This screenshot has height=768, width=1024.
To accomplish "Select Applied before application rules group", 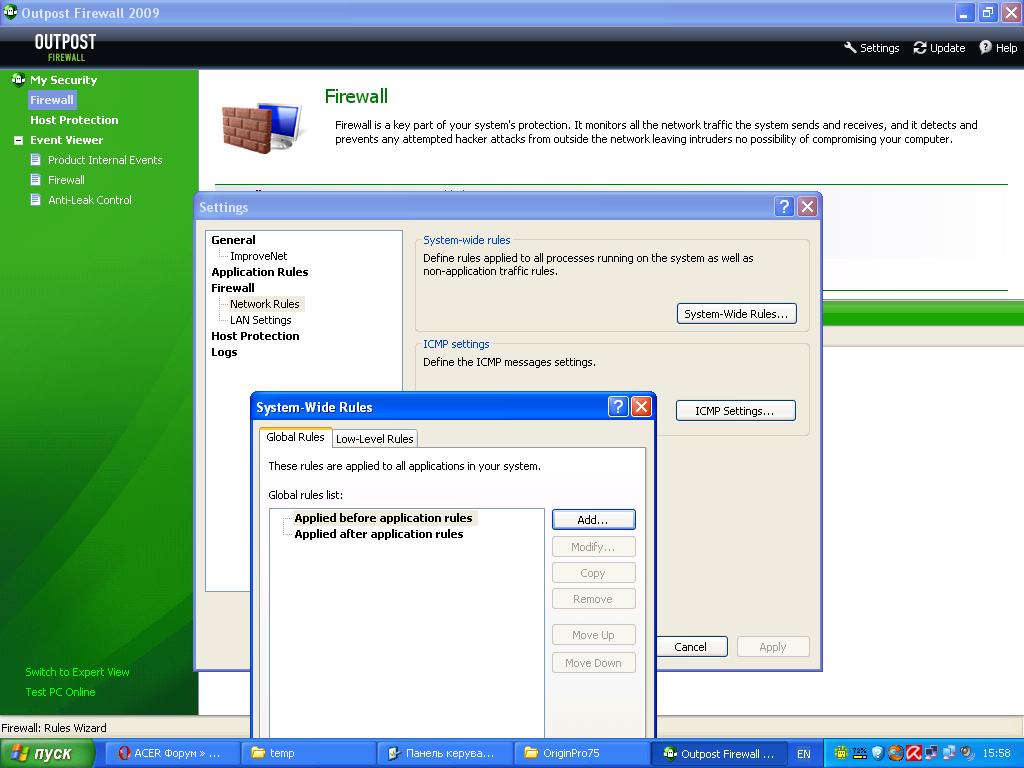I will (x=383, y=518).
